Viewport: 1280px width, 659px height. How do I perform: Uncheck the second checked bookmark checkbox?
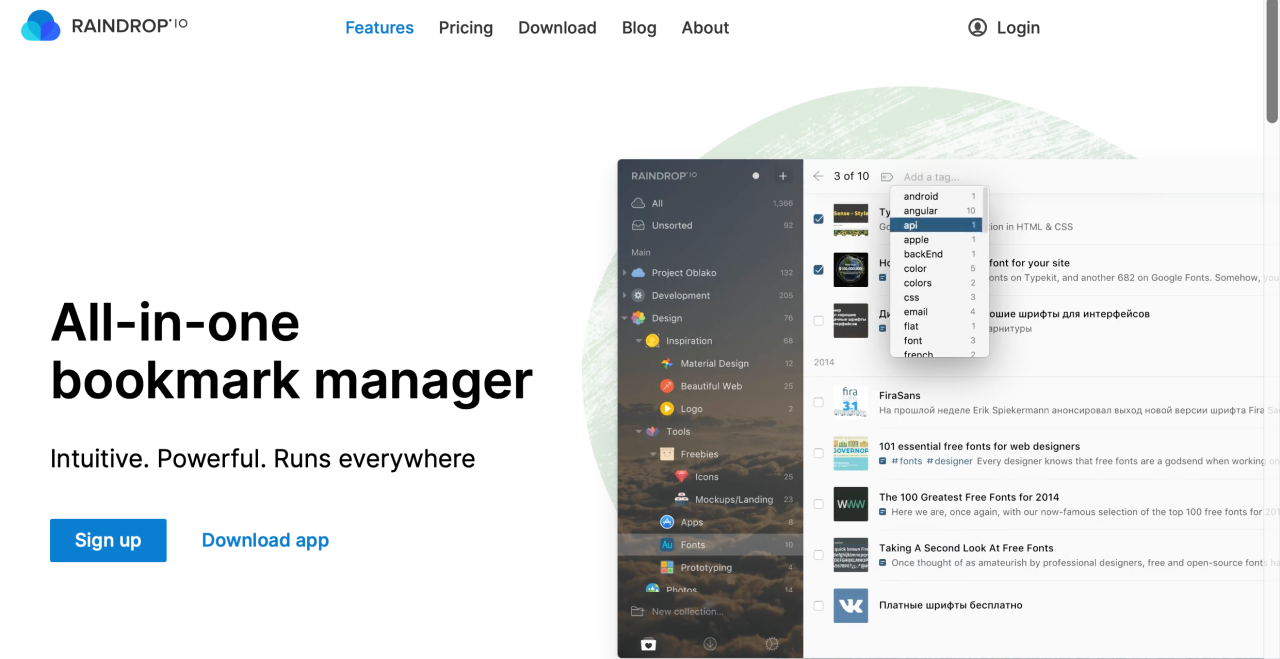[819, 270]
